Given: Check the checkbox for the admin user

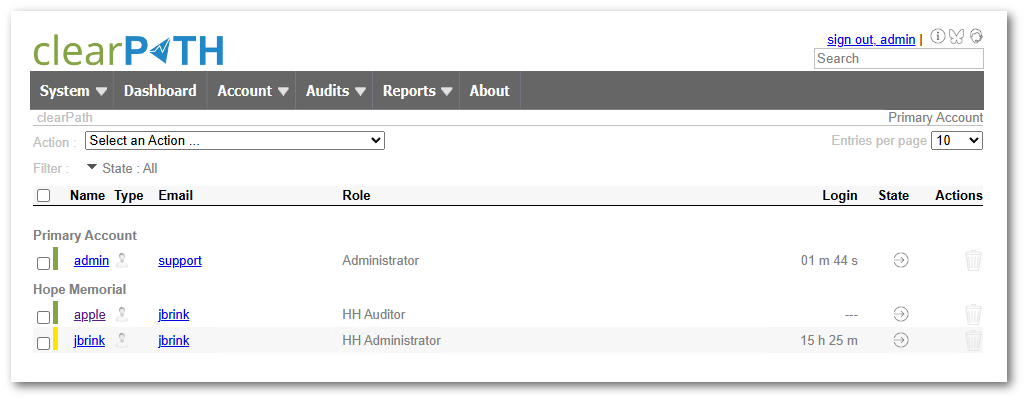Looking at the screenshot, I should click(x=43, y=263).
